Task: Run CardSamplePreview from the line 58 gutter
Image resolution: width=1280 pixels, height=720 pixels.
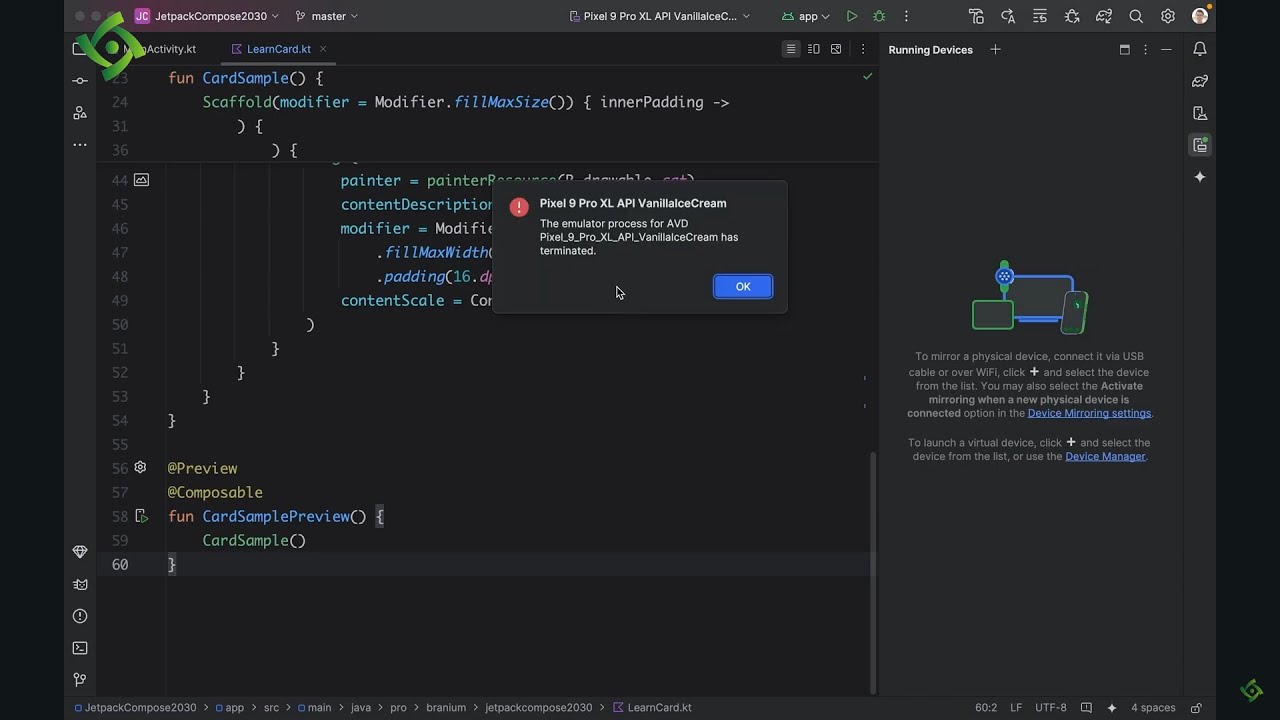Action: click(x=141, y=516)
